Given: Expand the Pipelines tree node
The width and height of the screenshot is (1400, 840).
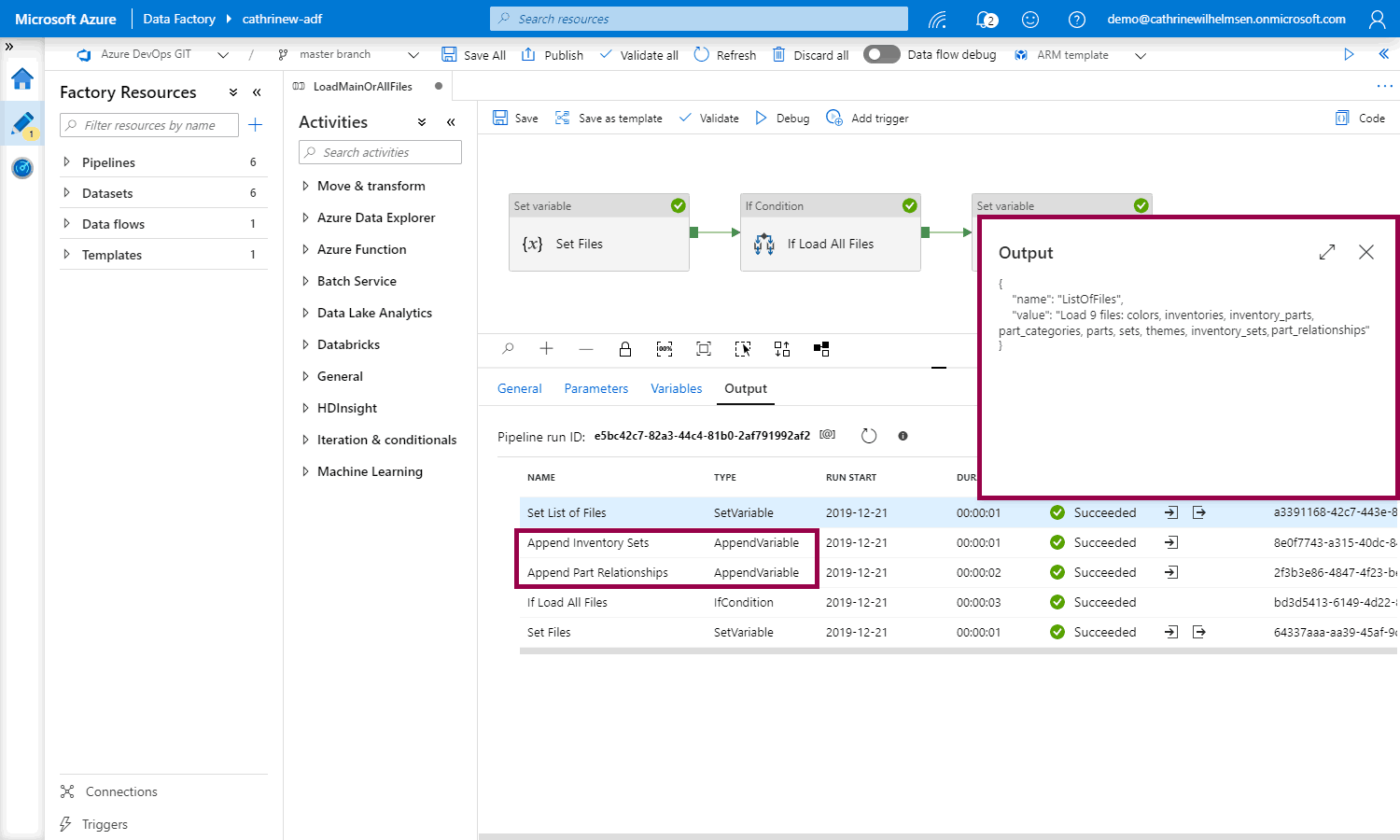Looking at the screenshot, I should [66, 162].
